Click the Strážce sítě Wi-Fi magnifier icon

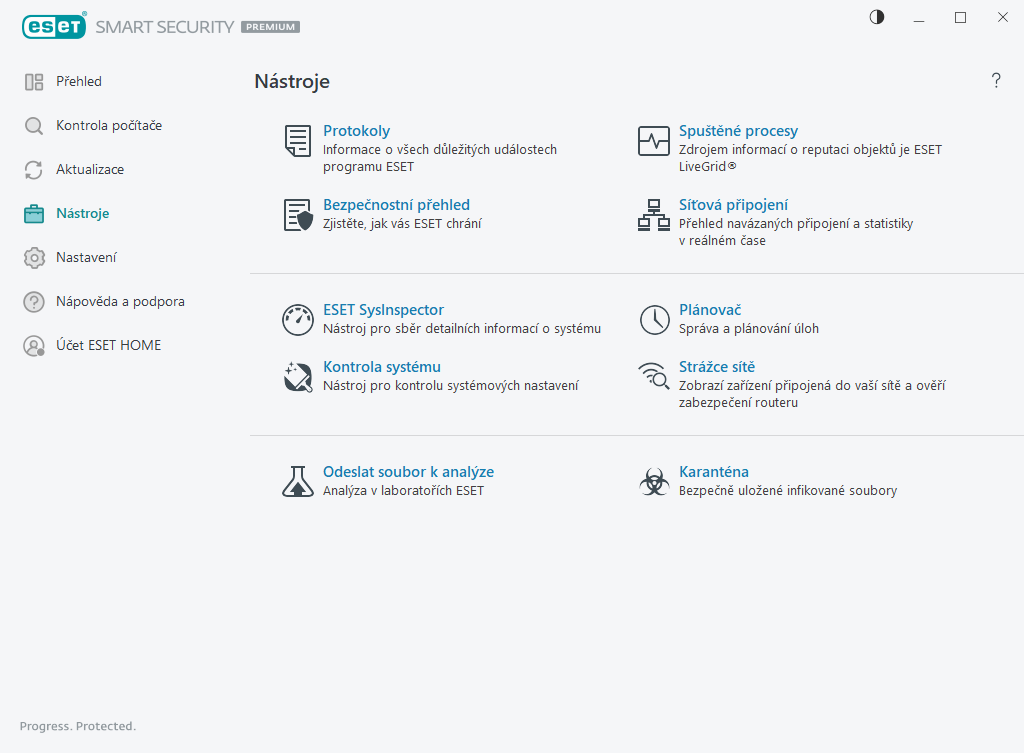pyautogui.click(x=653, y=376)
